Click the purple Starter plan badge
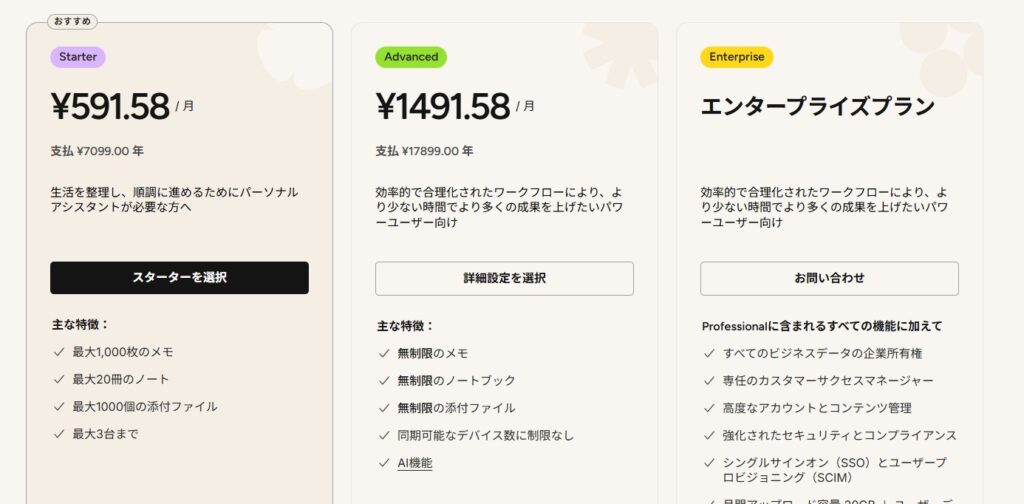 coord(78,57)
